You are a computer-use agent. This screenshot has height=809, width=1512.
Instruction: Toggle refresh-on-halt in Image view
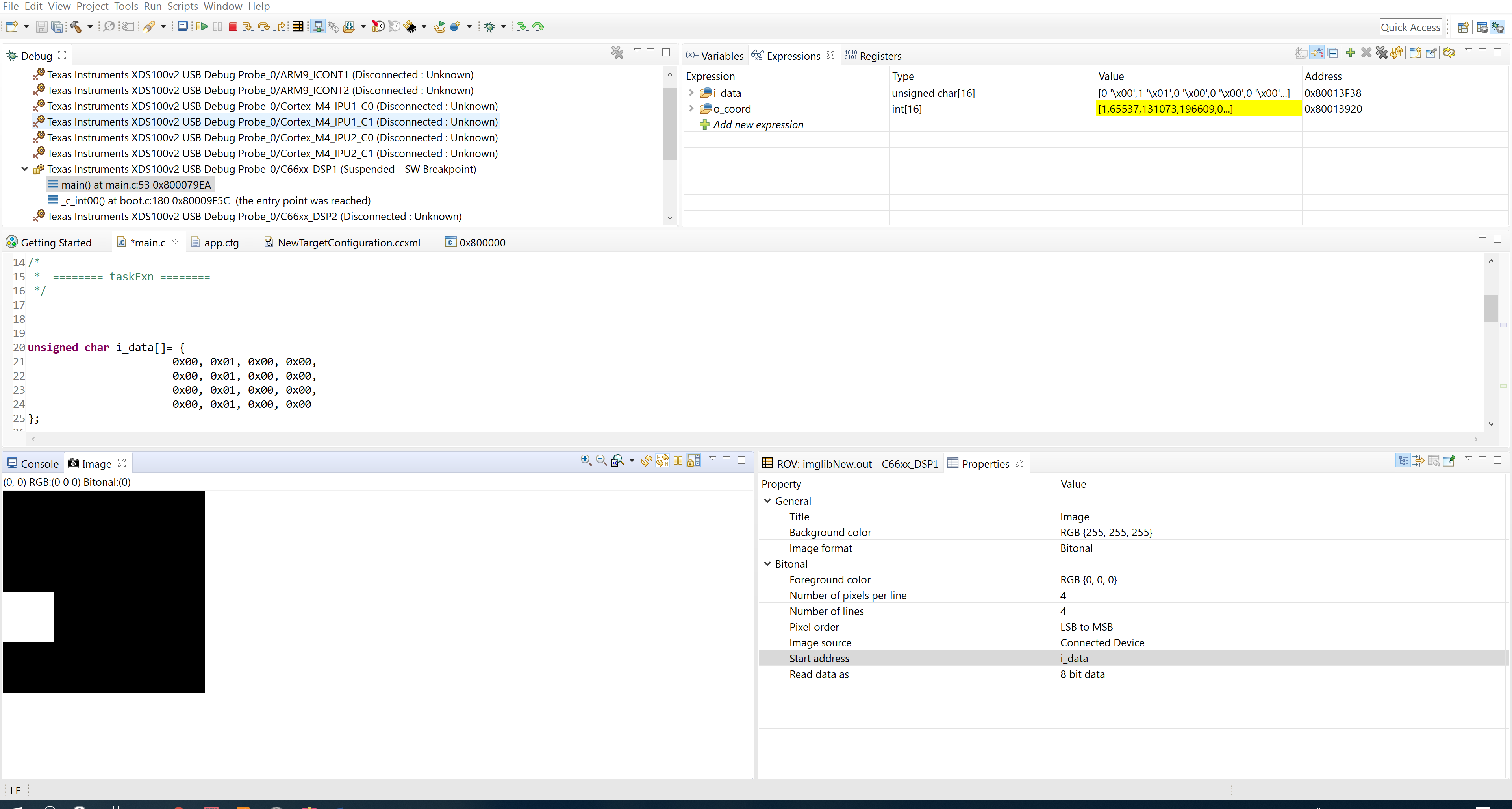pyautogui.click(x=662, y=461)
